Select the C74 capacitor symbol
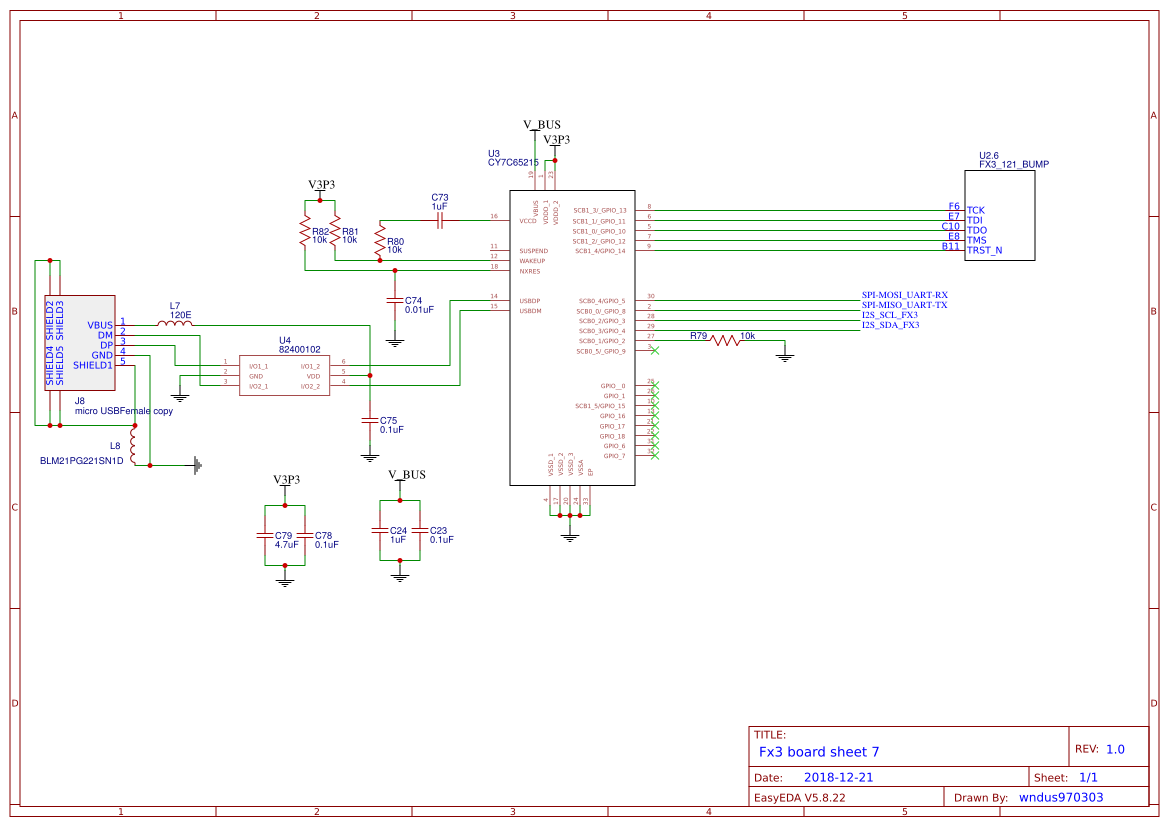 point(395,300)
